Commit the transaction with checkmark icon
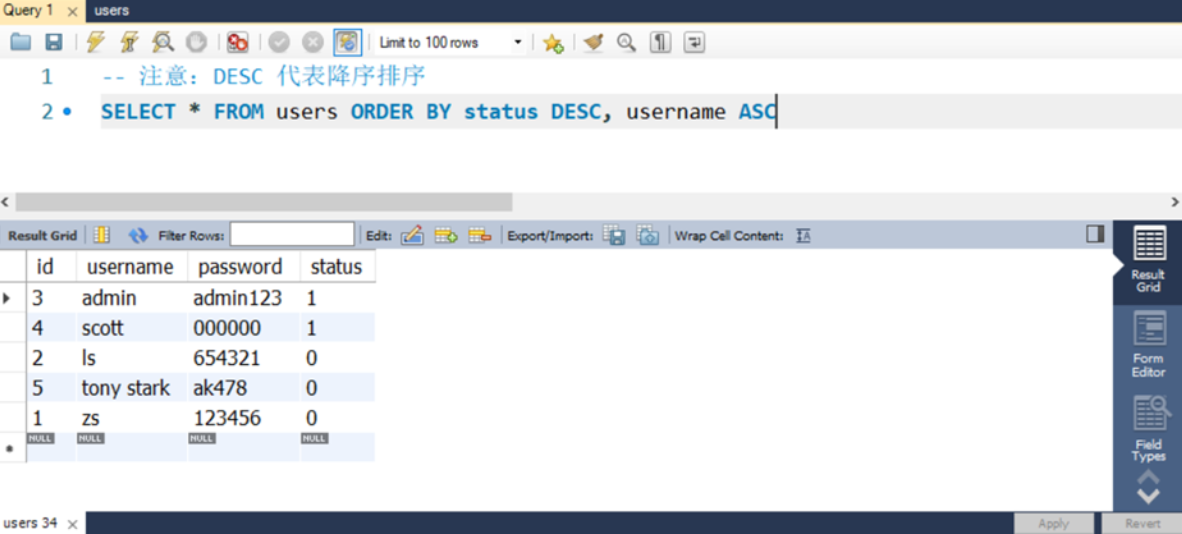1182x534 pixels. coord(279,42)
